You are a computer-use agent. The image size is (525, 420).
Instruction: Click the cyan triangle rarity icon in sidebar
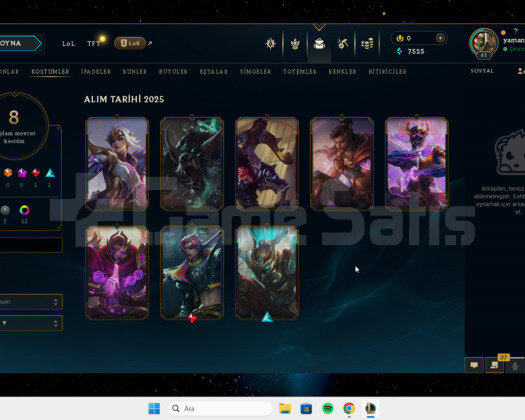point(50,173)
